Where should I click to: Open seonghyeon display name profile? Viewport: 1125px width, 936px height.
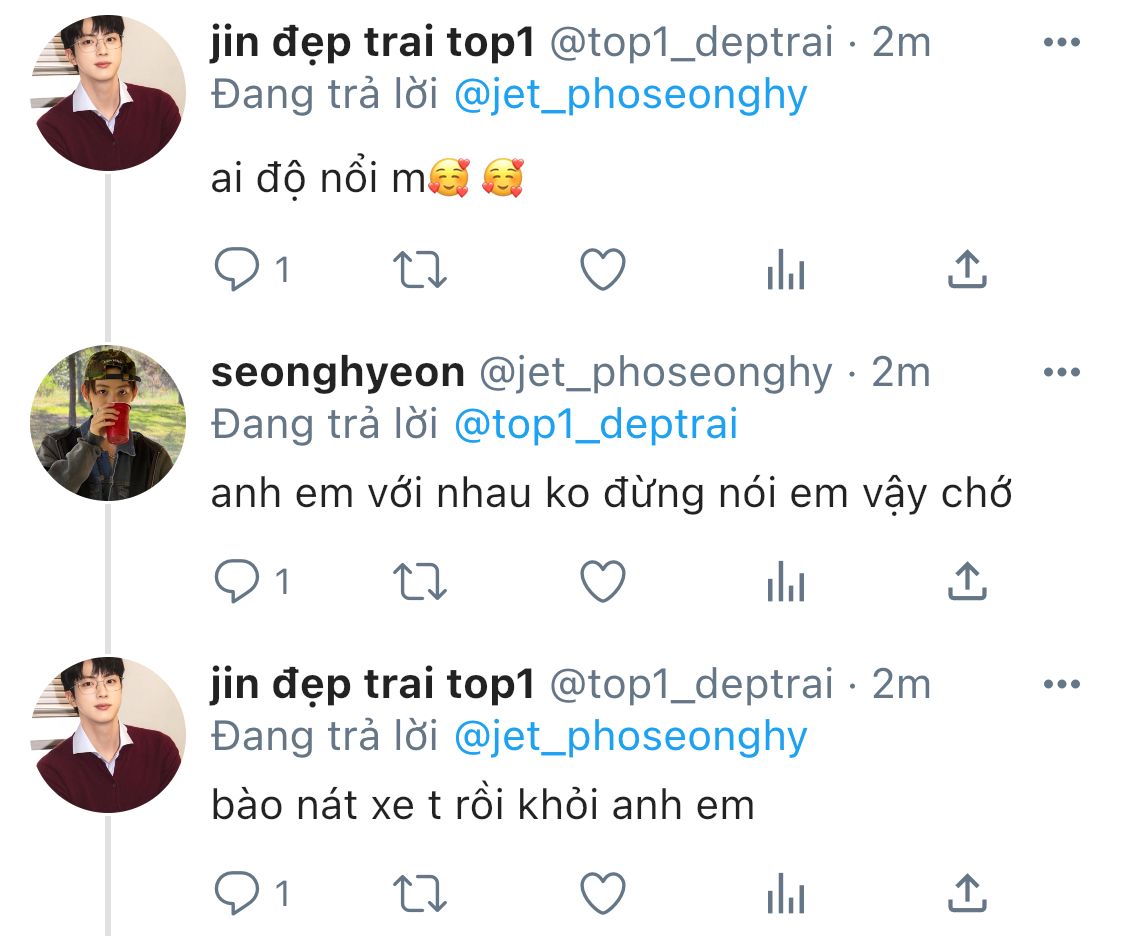(337, 373)
